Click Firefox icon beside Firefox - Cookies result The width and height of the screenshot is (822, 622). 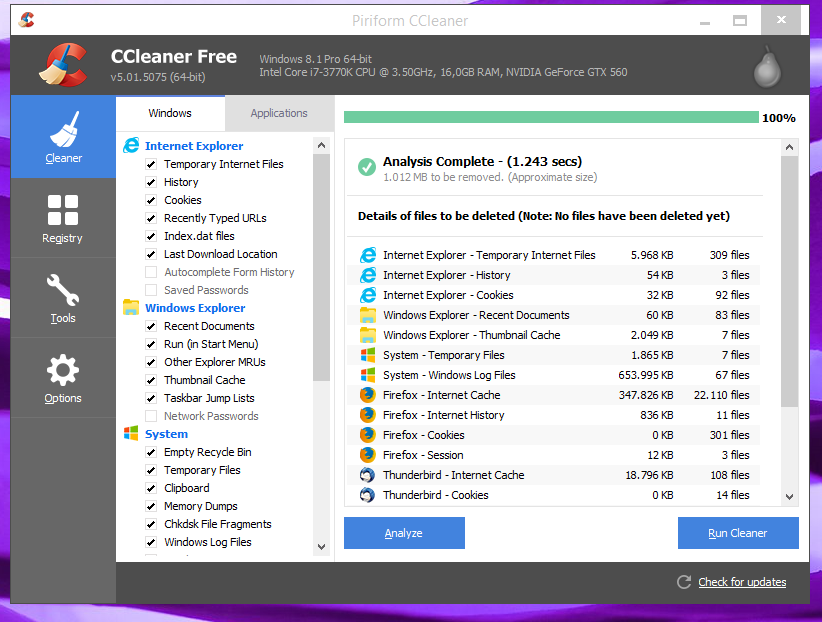[x=368, y=435]
